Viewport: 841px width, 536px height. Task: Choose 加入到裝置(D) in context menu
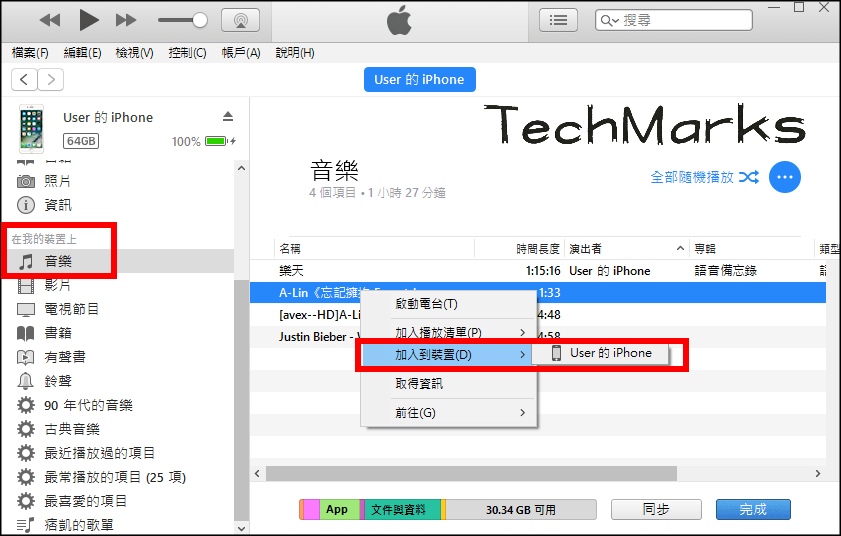point(446,355)
